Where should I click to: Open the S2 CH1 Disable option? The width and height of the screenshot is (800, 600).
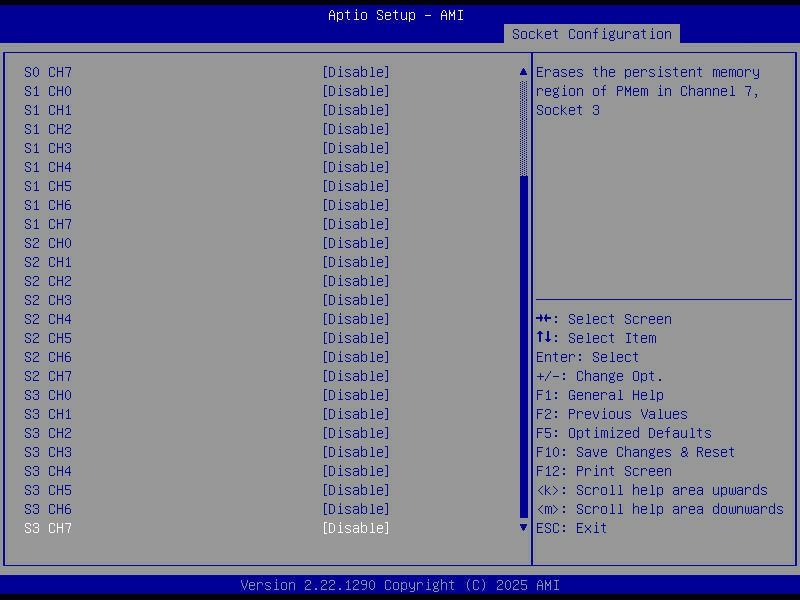point(356,262)
